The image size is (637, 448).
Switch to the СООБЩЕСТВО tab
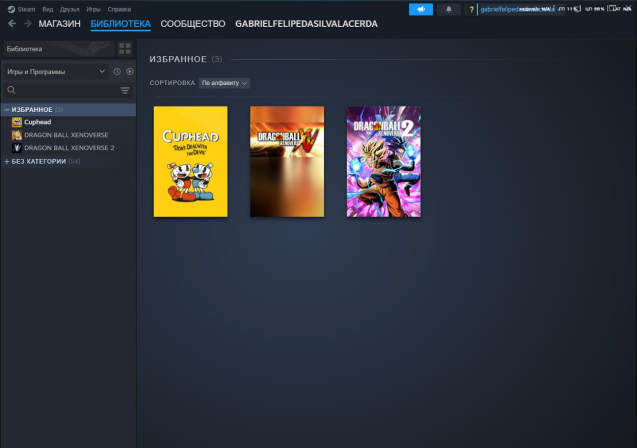(193, 24)
